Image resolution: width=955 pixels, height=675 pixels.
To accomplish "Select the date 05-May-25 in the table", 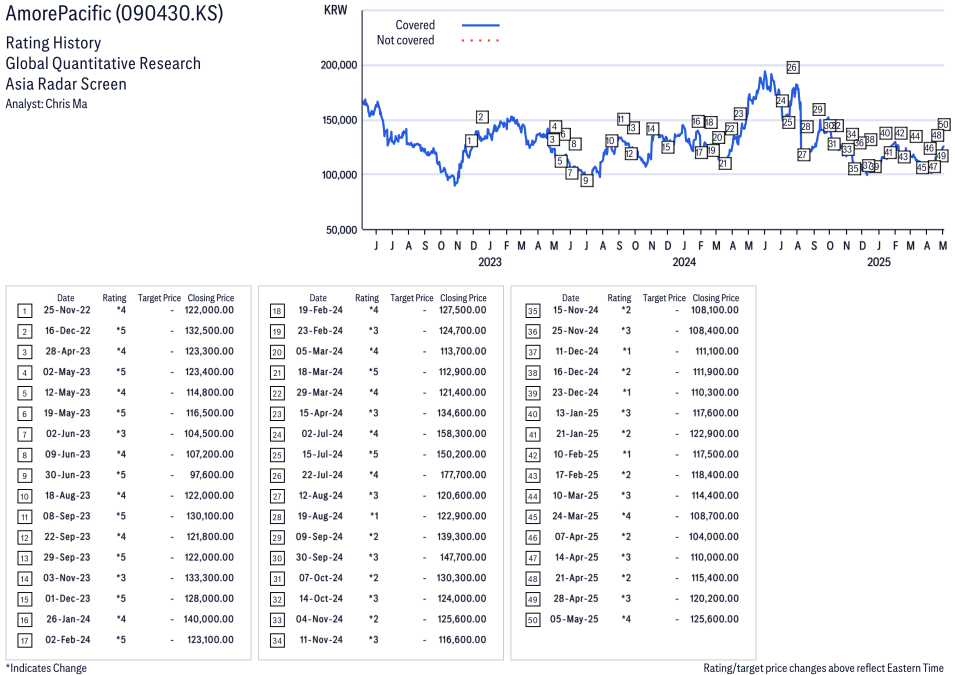I will 574,620.
